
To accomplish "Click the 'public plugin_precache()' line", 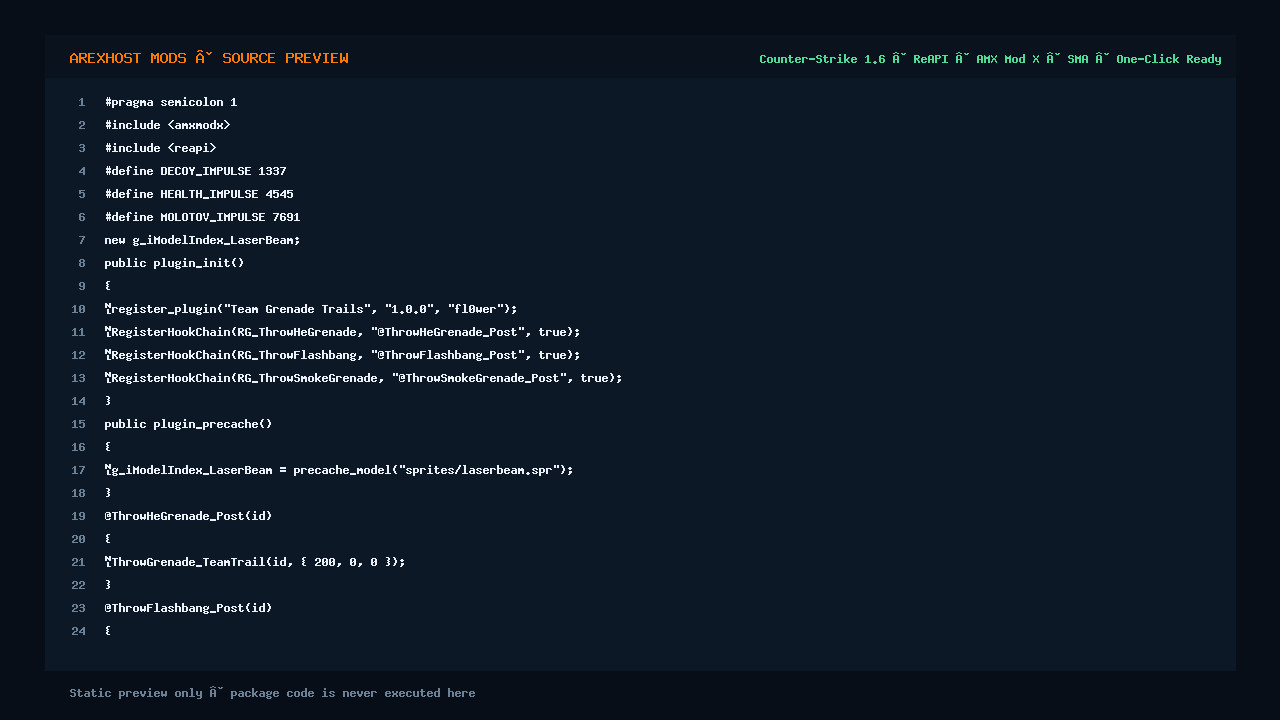I will tap(188, 424).
